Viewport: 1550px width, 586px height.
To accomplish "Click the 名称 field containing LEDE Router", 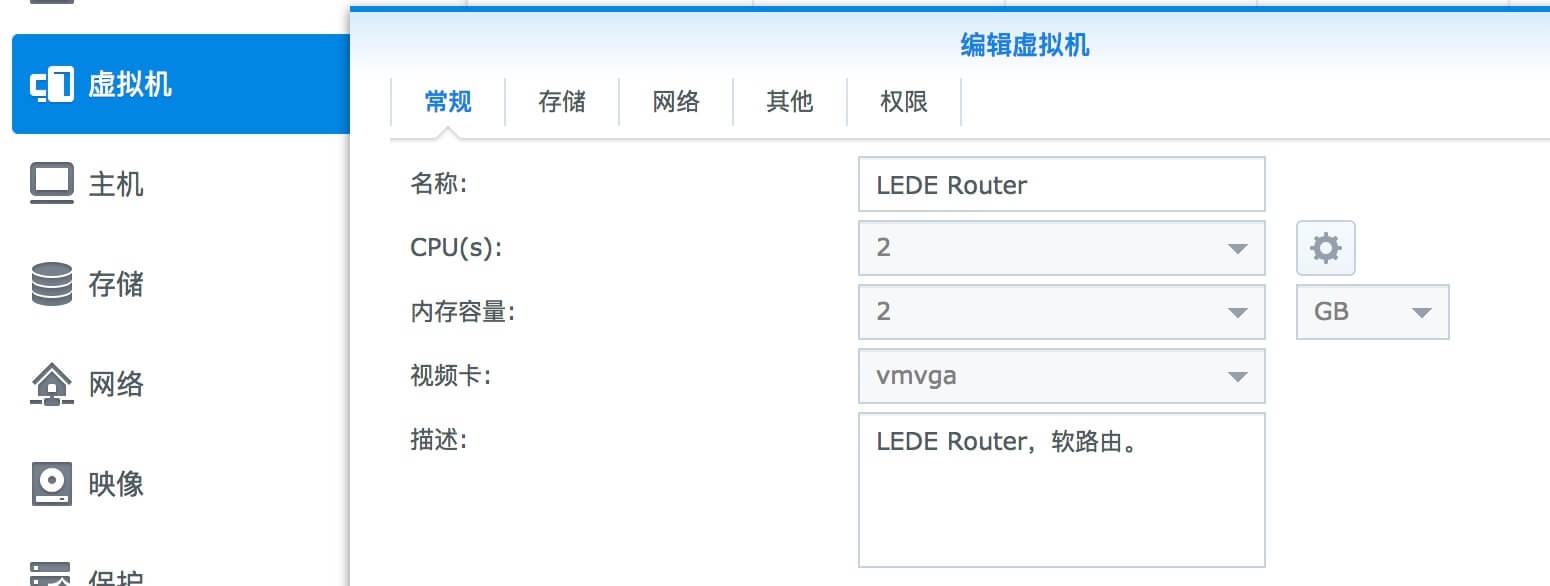I will (x=1062, y=184).
